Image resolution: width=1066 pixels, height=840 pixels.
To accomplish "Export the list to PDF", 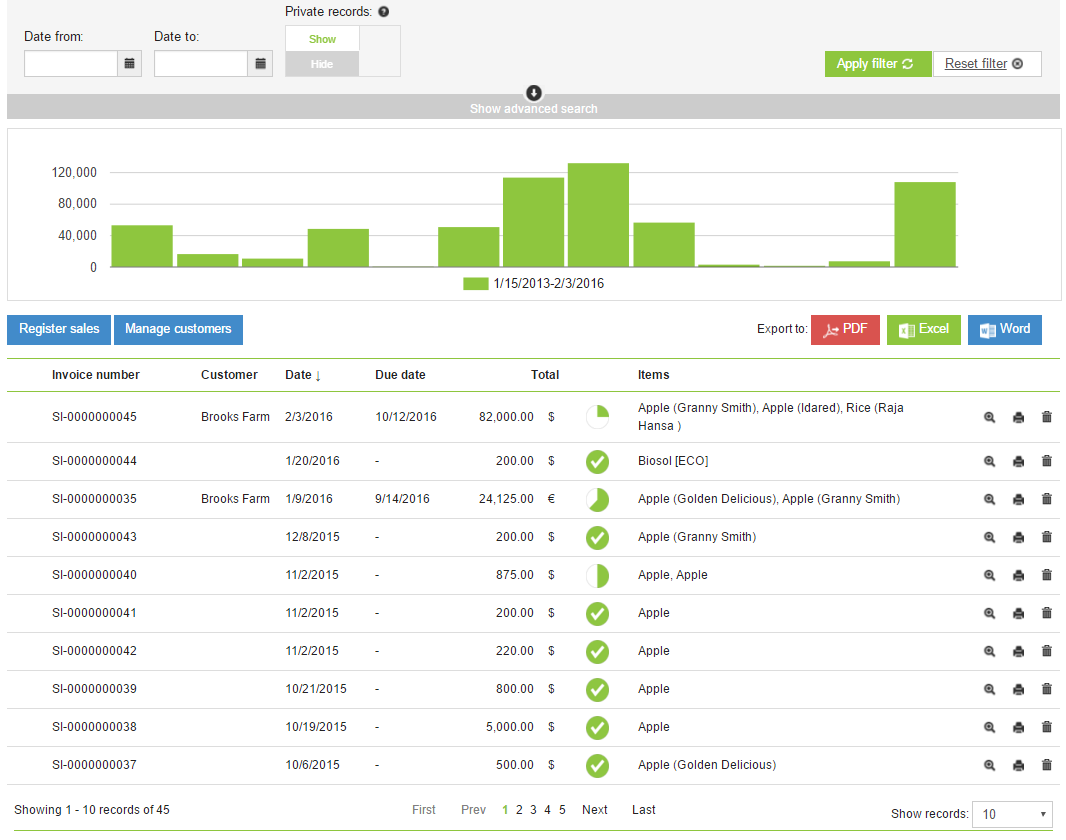I will pos(845,330).
